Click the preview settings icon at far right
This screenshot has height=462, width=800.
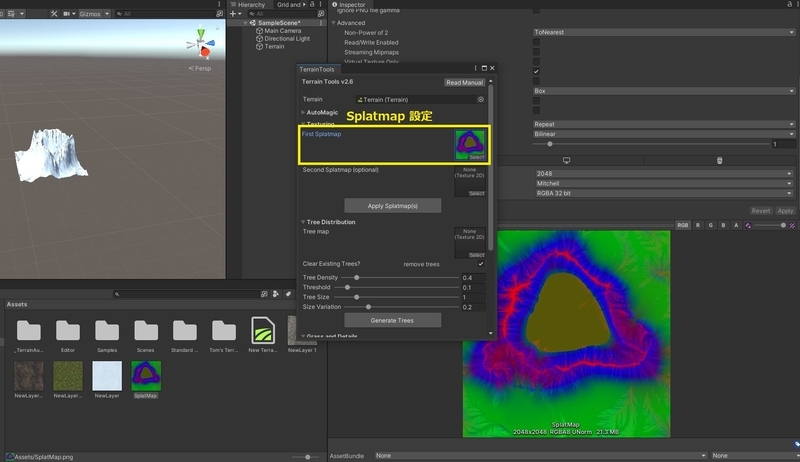point(792,225)
